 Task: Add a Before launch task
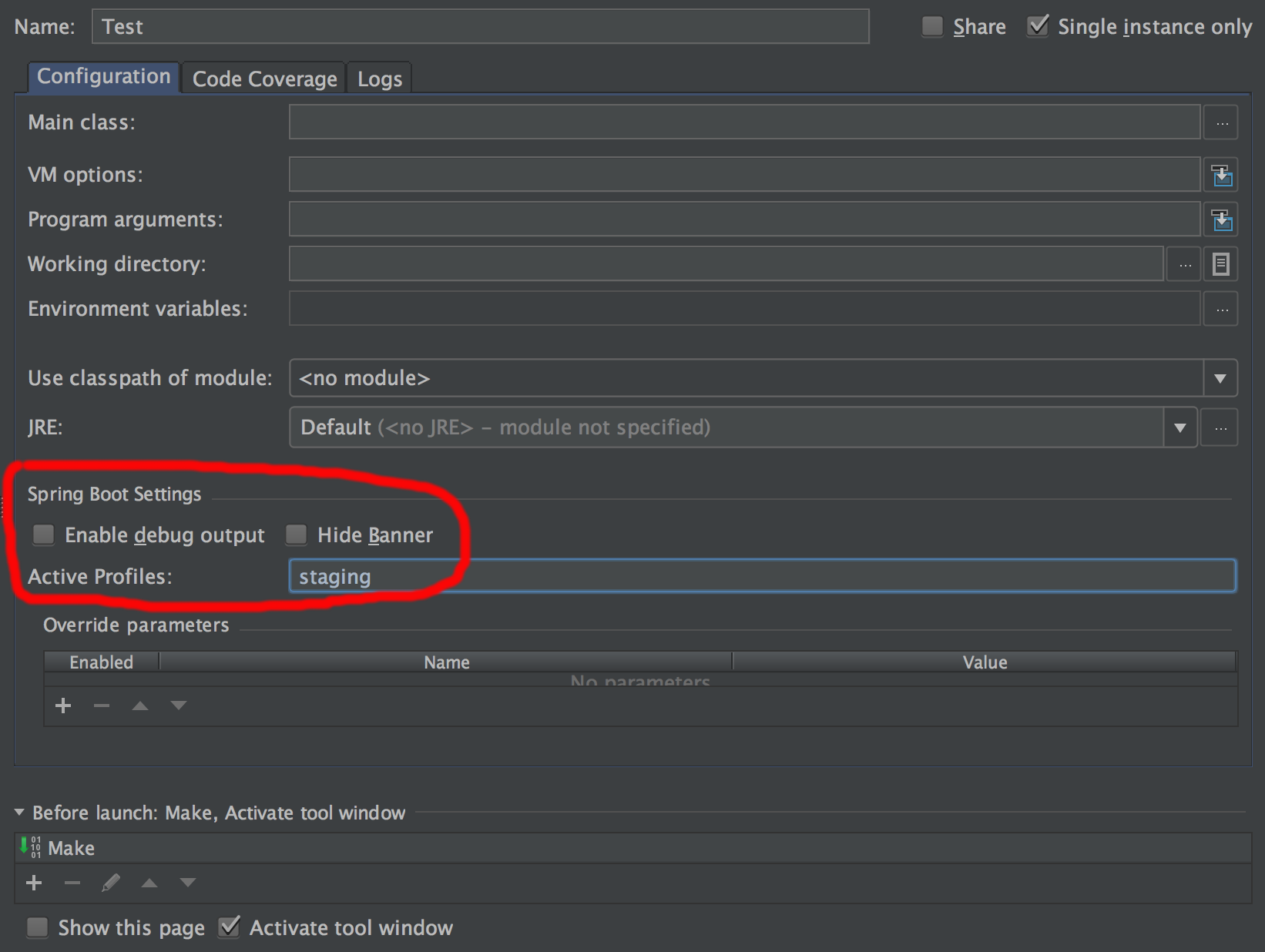click(x=34, y=883)
